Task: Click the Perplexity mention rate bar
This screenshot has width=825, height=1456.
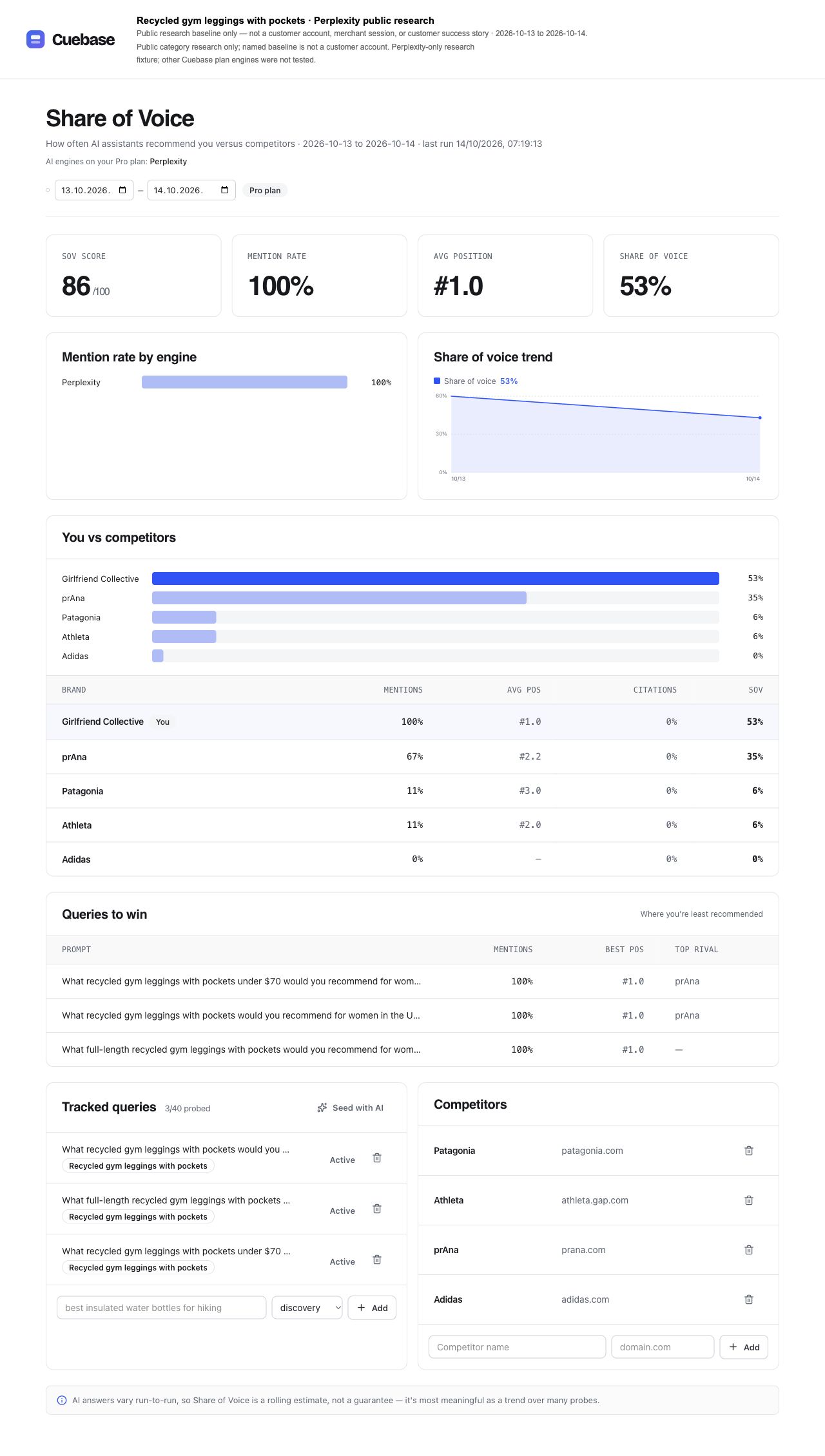Action: click(244, 382)
